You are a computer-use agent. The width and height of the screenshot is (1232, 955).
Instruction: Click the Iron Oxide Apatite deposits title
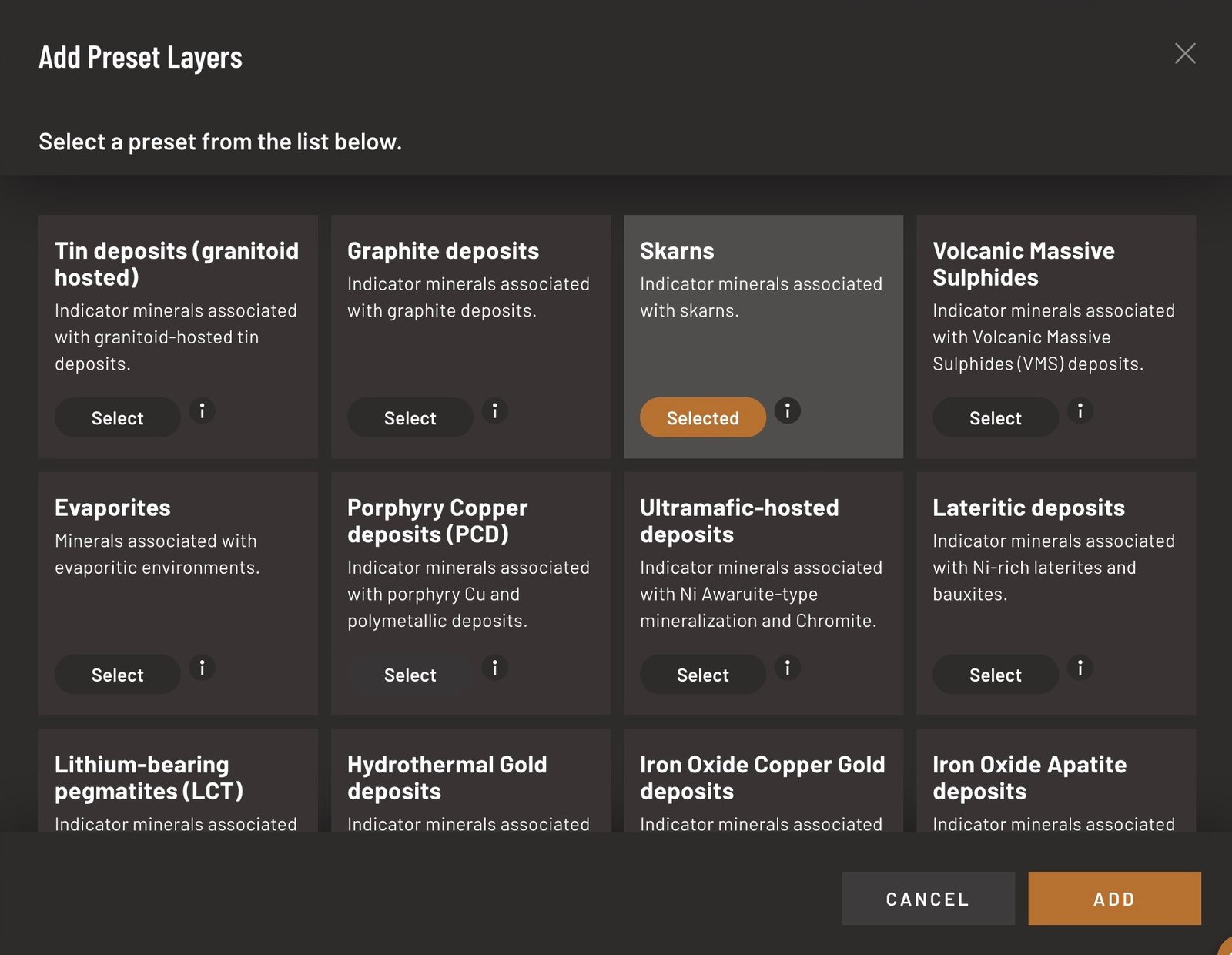[1029, 778]
